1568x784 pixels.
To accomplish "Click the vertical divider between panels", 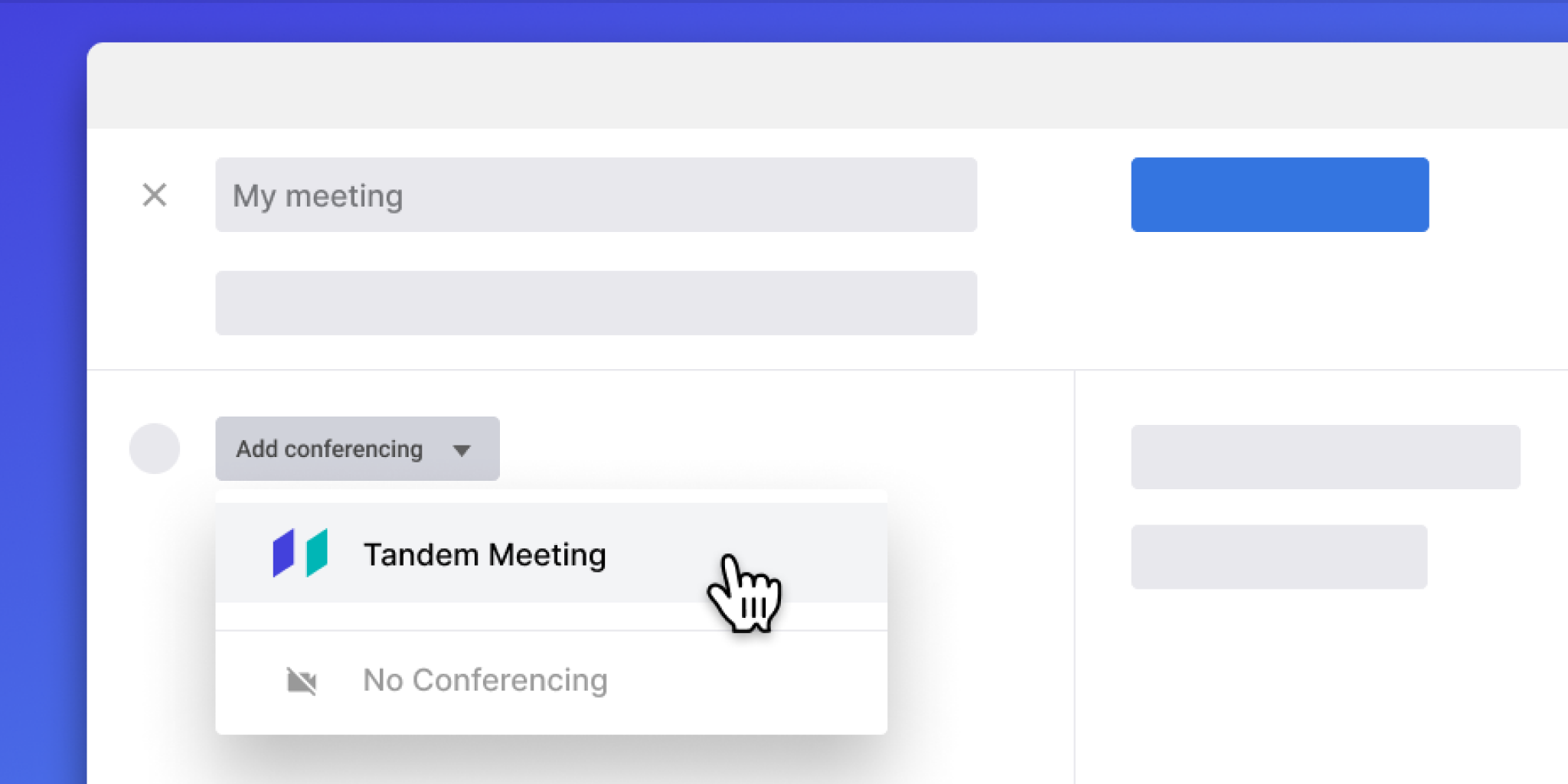I will click(1074, 577).
